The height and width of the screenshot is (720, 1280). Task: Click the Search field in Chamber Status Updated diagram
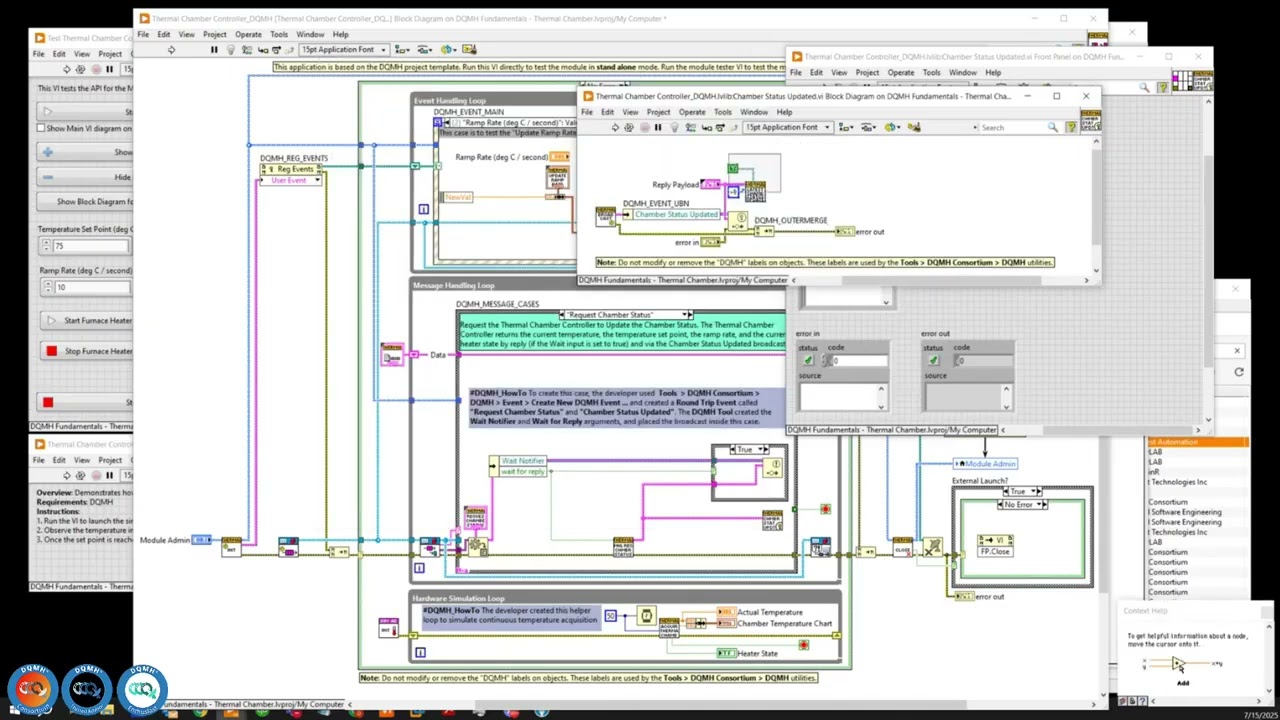pos(1014,127)
